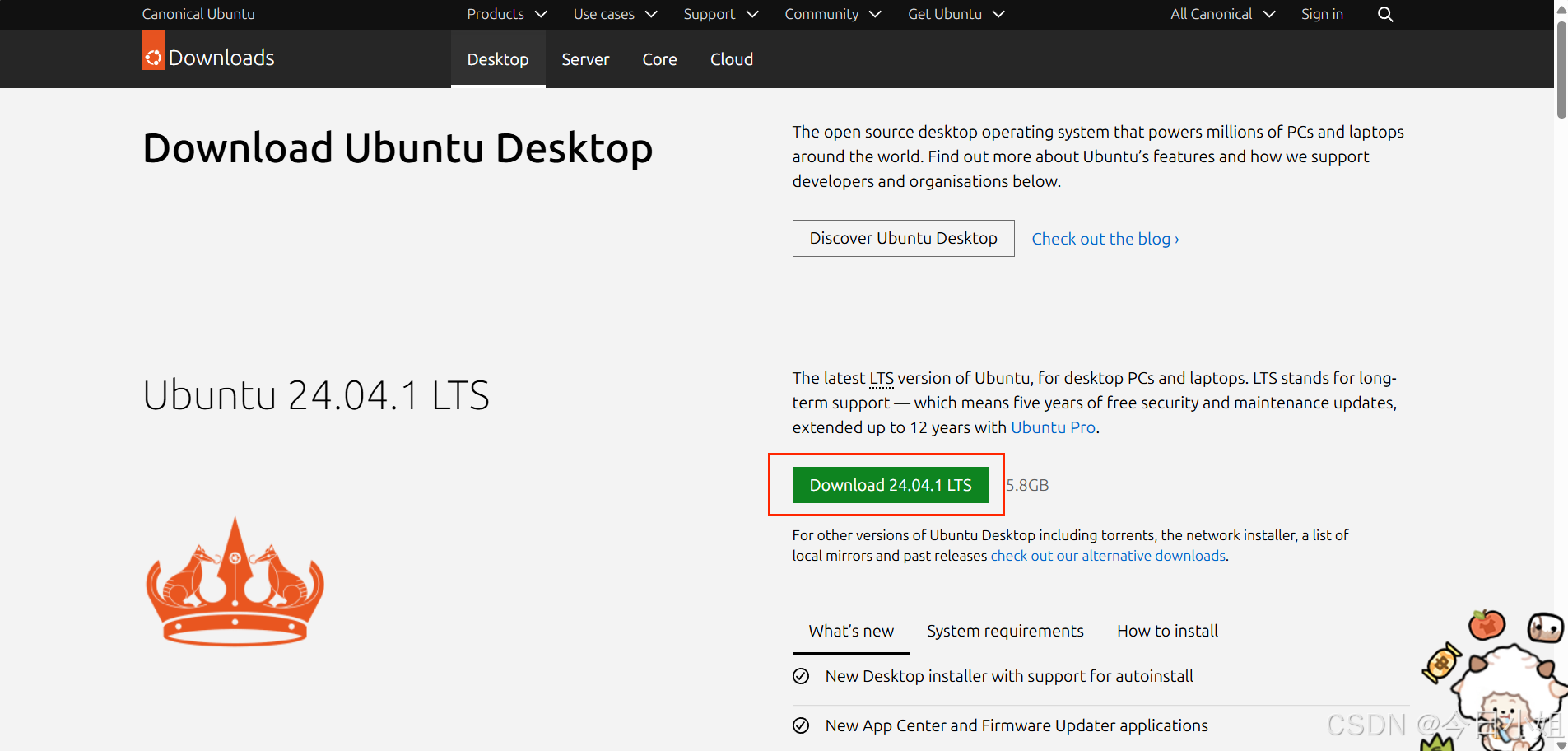
Task: Click the sheep cartoon sticker
Action: [x=1498, y=683]
